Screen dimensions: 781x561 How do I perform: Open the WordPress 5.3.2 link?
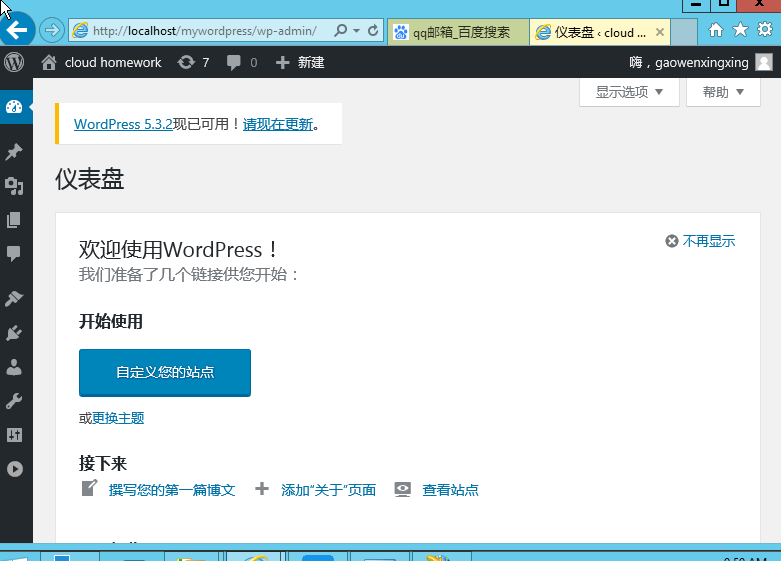click(123, 124)
